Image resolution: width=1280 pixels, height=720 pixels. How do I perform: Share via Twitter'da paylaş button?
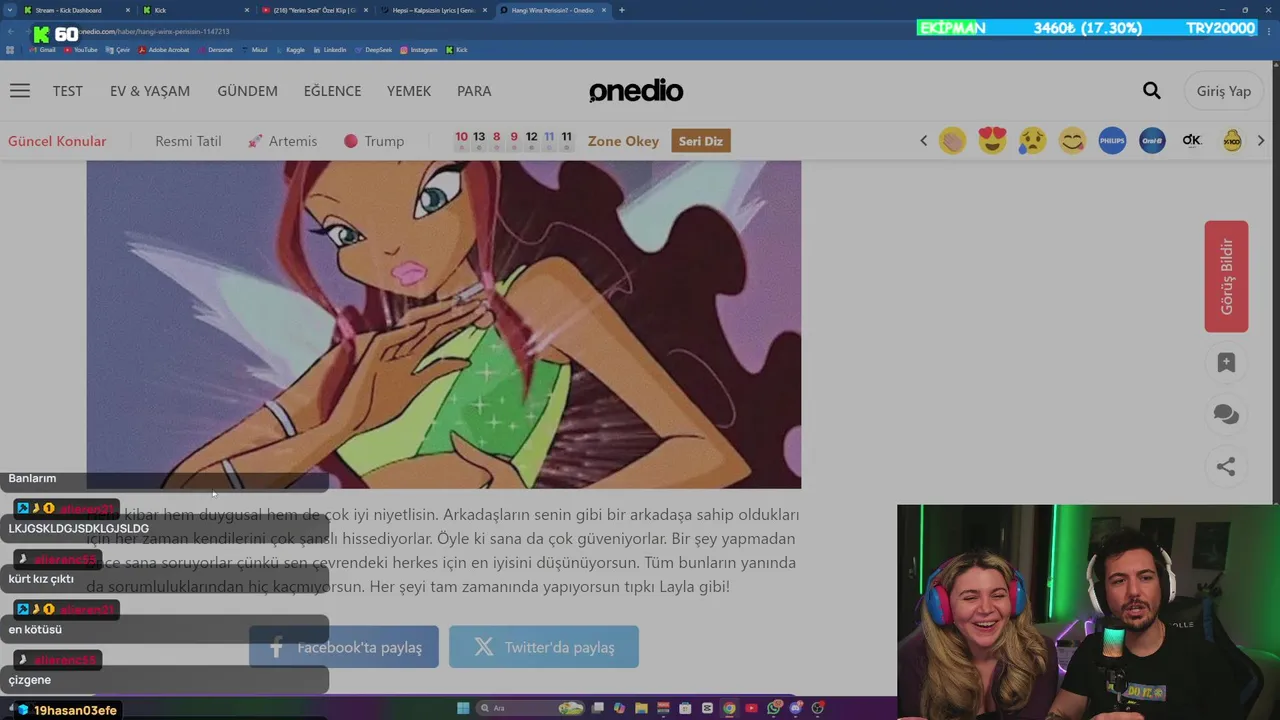pos(544,647)
